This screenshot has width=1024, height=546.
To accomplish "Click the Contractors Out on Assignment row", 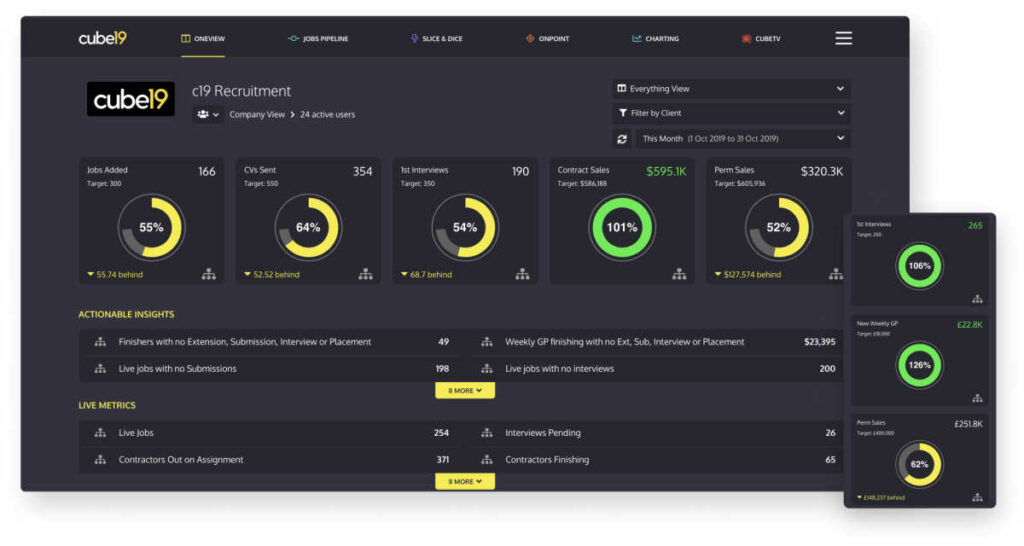I will click(x=273, y=459).
